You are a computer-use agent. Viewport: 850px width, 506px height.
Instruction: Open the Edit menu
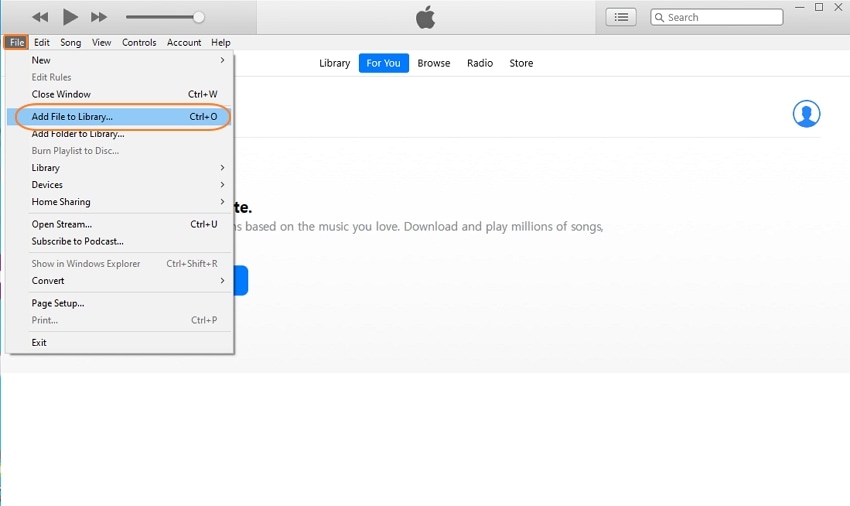click(42, 42)
